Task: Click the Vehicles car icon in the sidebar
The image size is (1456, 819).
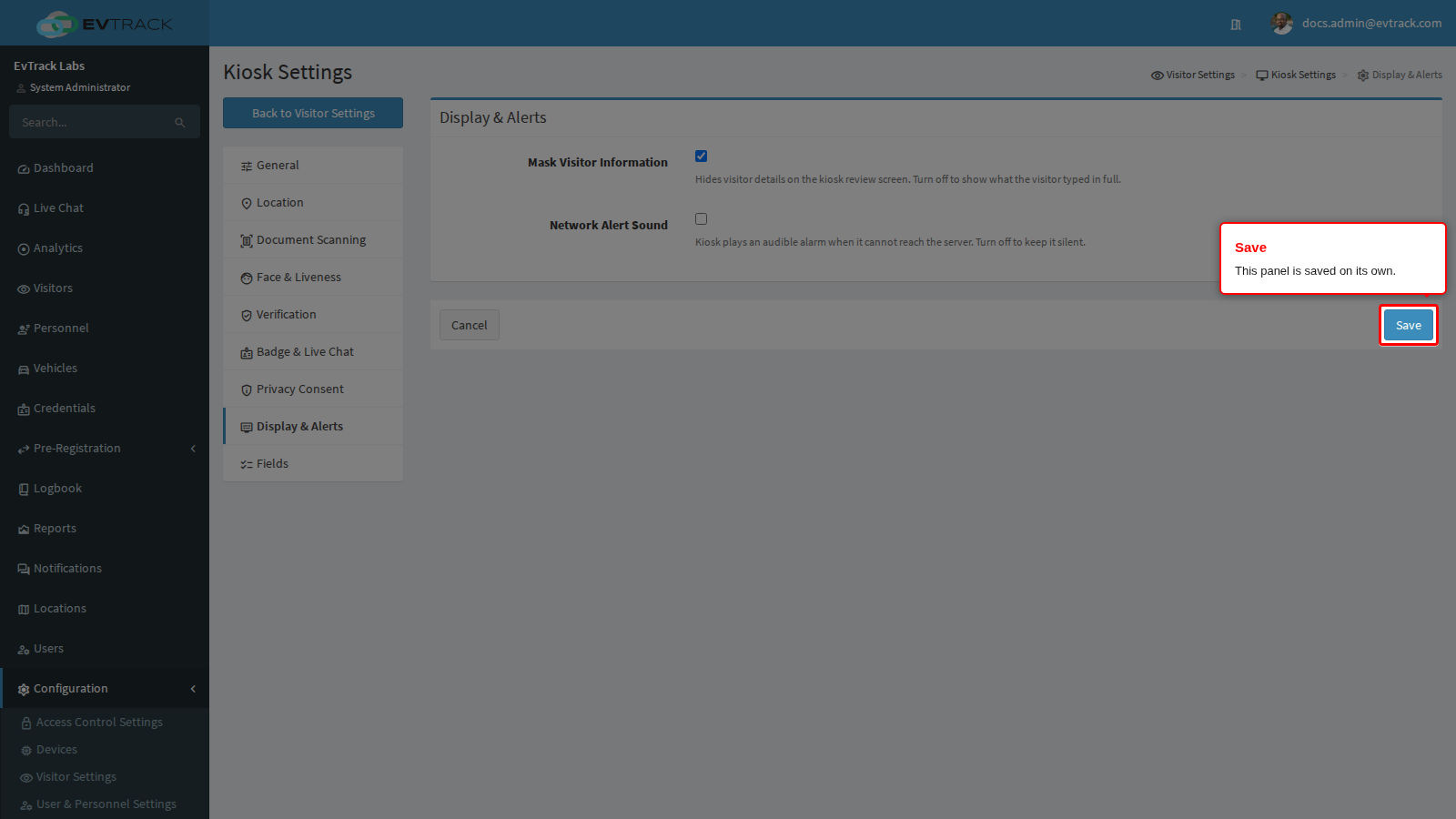Action: point(24,369)
